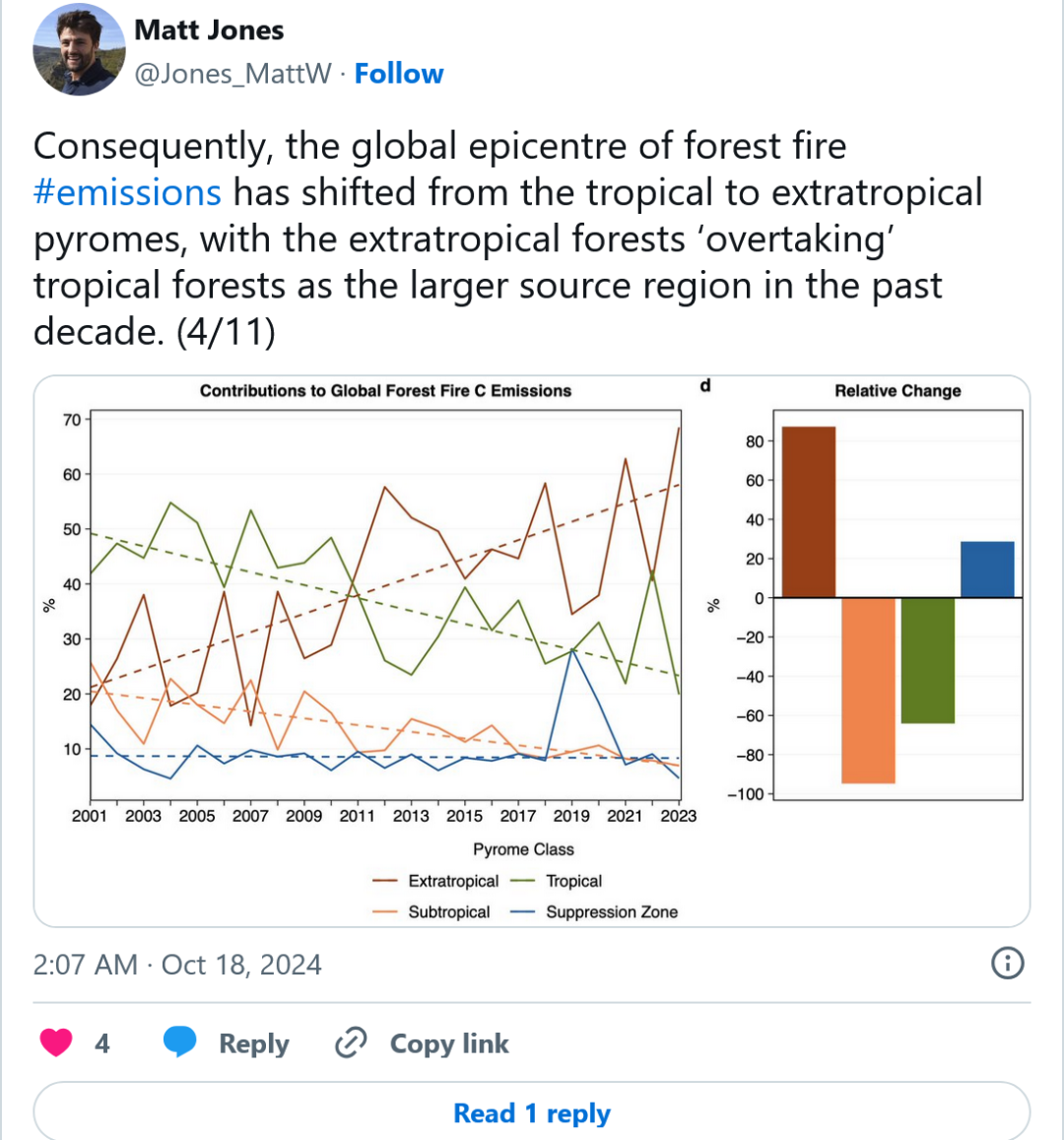Viewport: 1064px width, 1140px height.
Task: Click the like count number 4
Action: point(102,1043)
